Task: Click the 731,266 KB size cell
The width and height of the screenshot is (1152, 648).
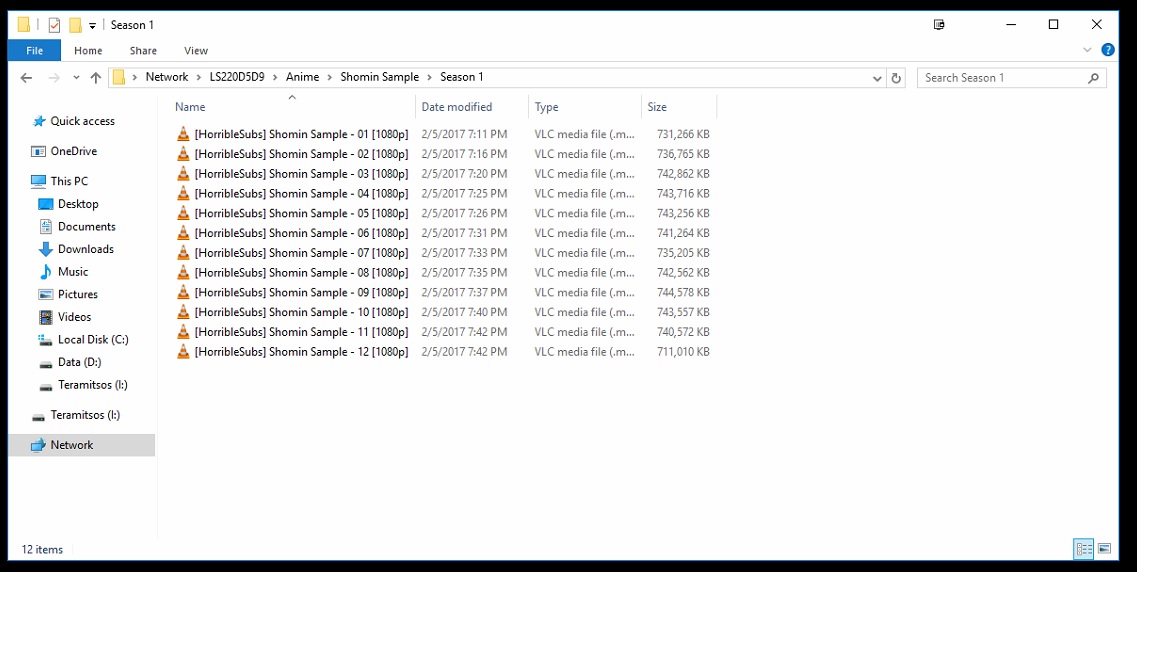Action: pyautogui.click(x=683, y=134)
